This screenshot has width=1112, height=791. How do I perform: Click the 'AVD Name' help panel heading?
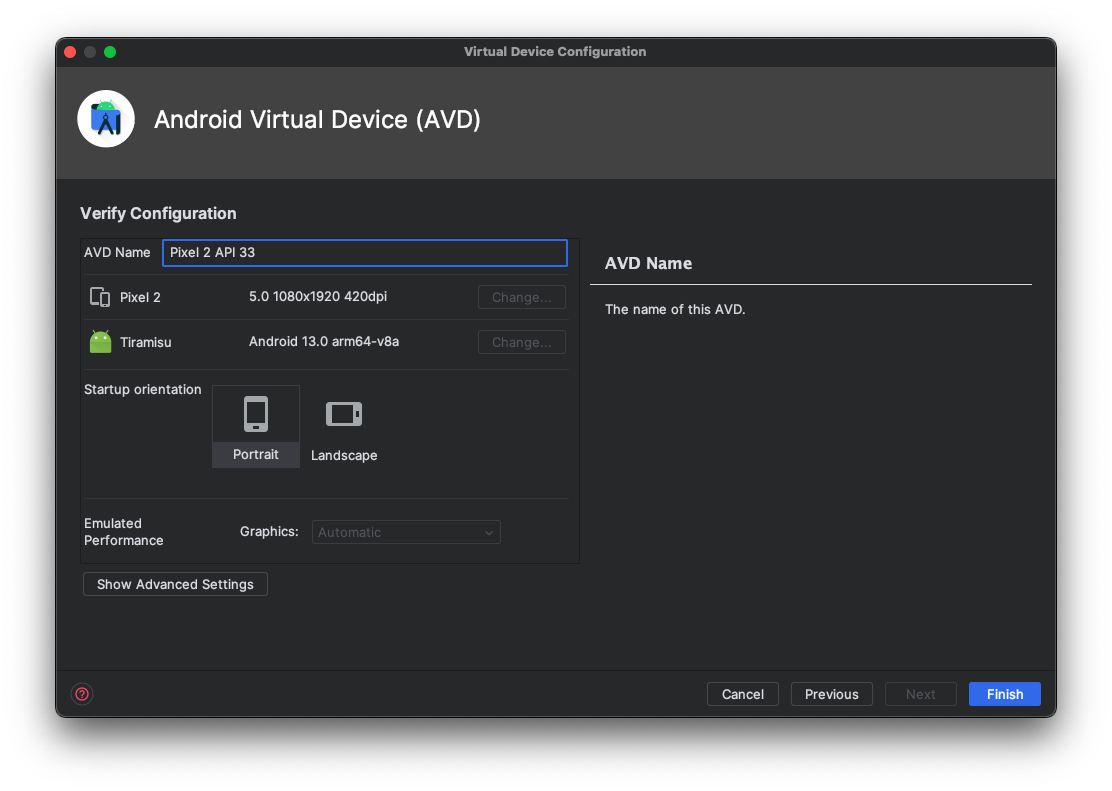pos(648,263)
